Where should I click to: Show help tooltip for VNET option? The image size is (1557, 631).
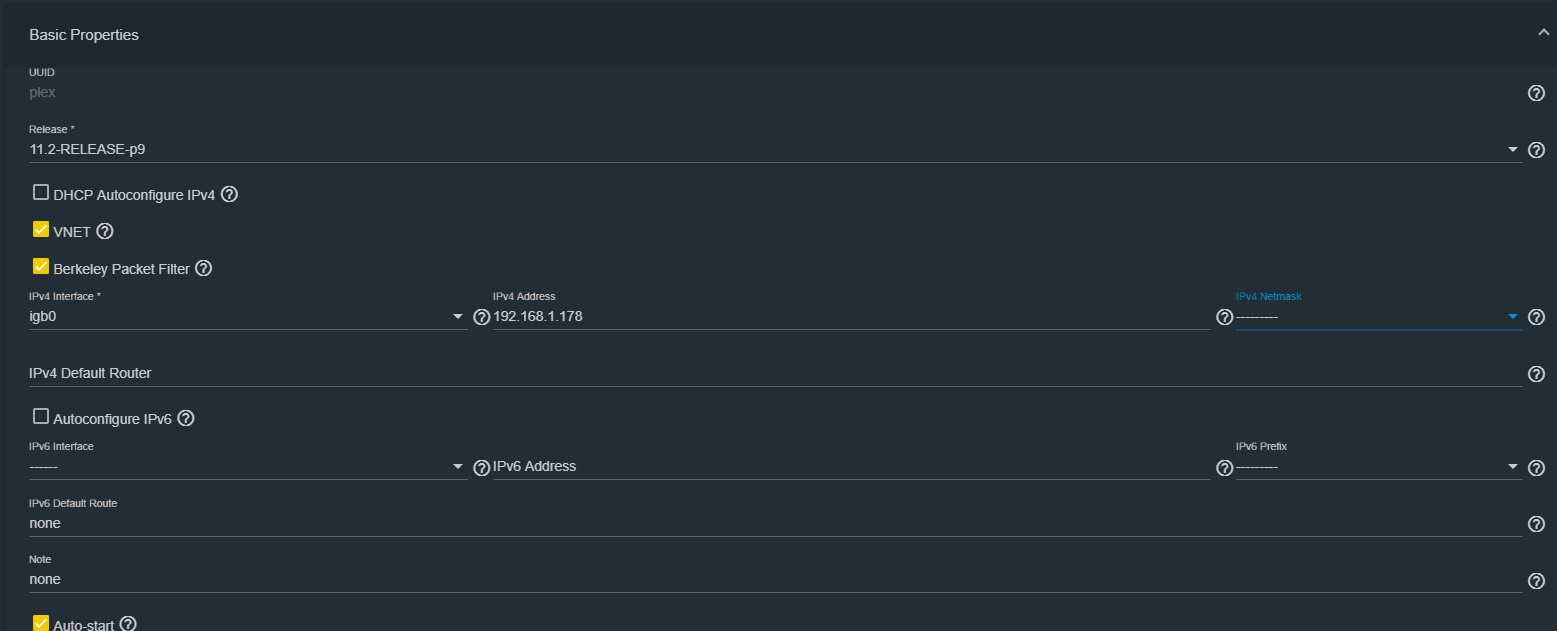point(105,231)
